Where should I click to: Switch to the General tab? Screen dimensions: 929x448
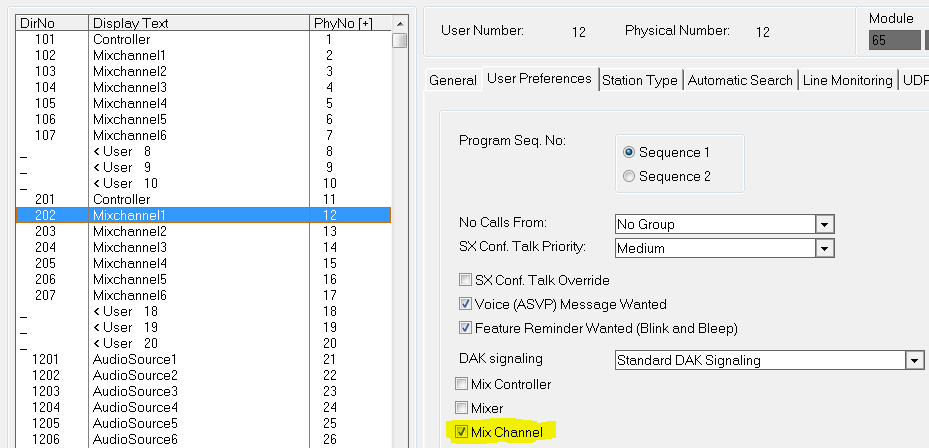[x=453, y=80]
